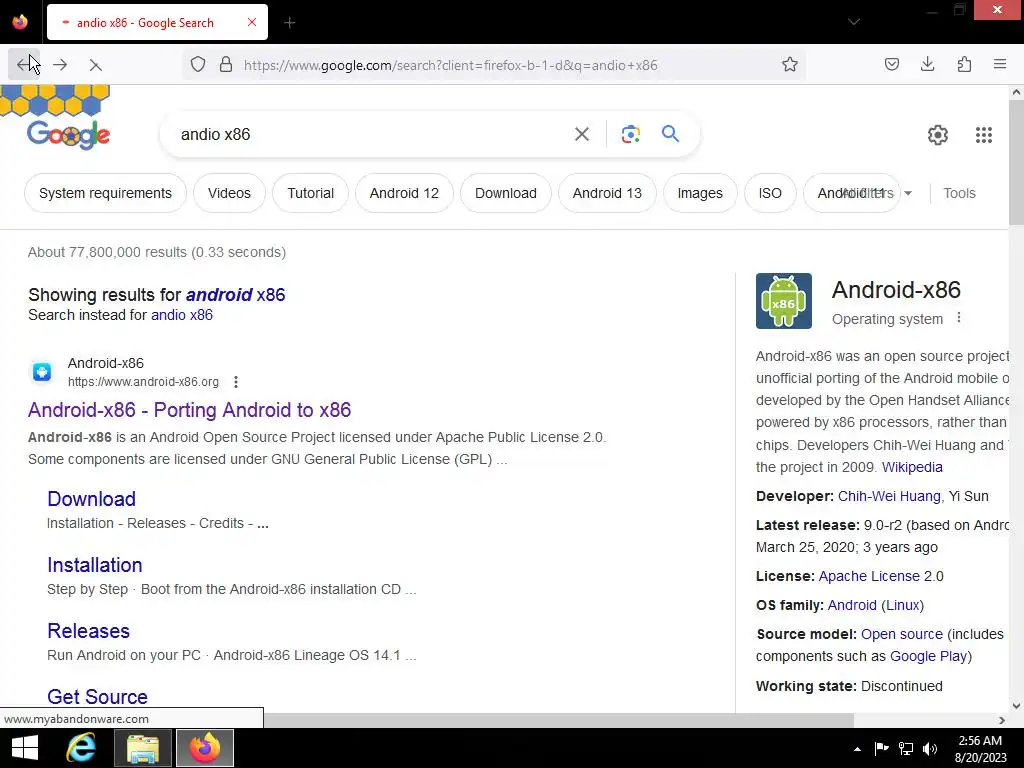The image size is (1024, 768).
Task: Open the Windows Start menu
Action: [x=25, y=748]
